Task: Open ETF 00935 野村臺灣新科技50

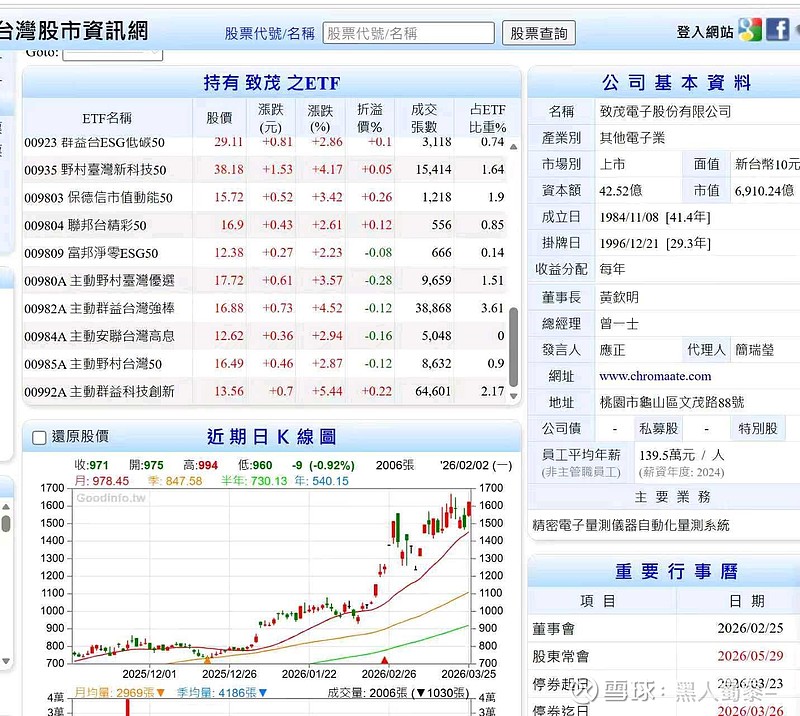Action: [x=95, y=170]
